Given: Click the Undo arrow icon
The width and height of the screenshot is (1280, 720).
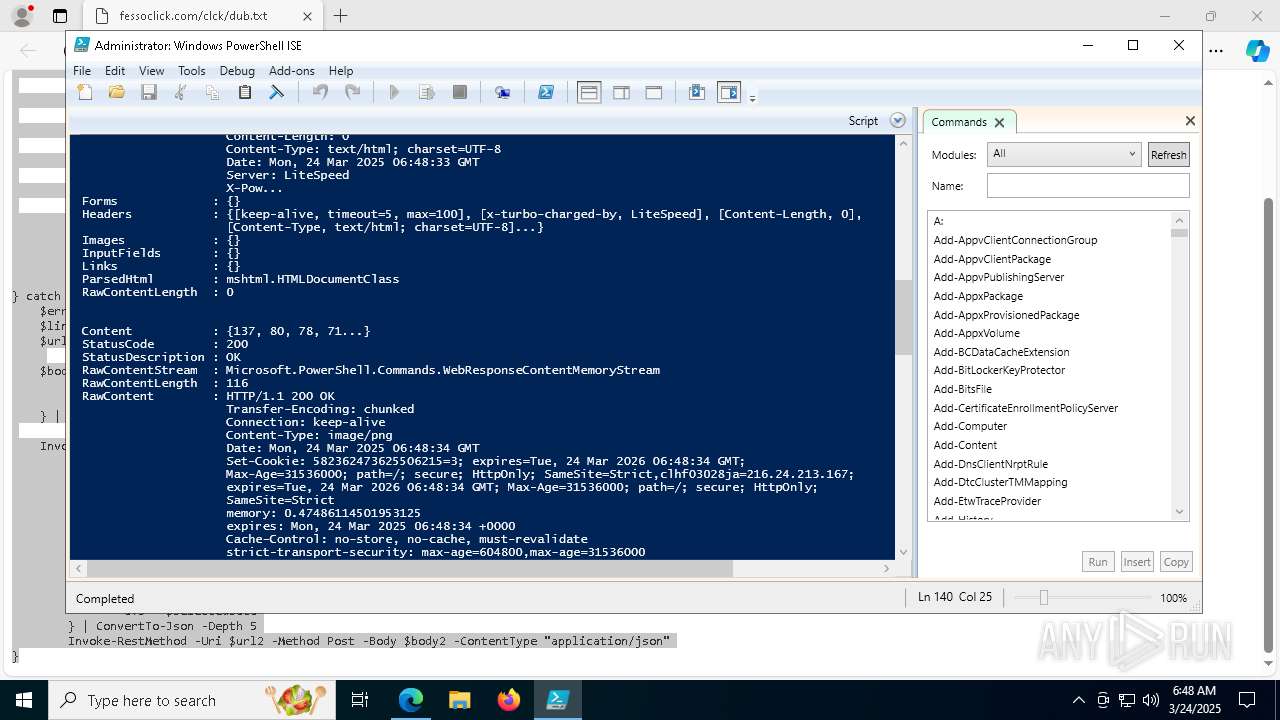Looking at the screenshot, I should (x=320, y=92).
